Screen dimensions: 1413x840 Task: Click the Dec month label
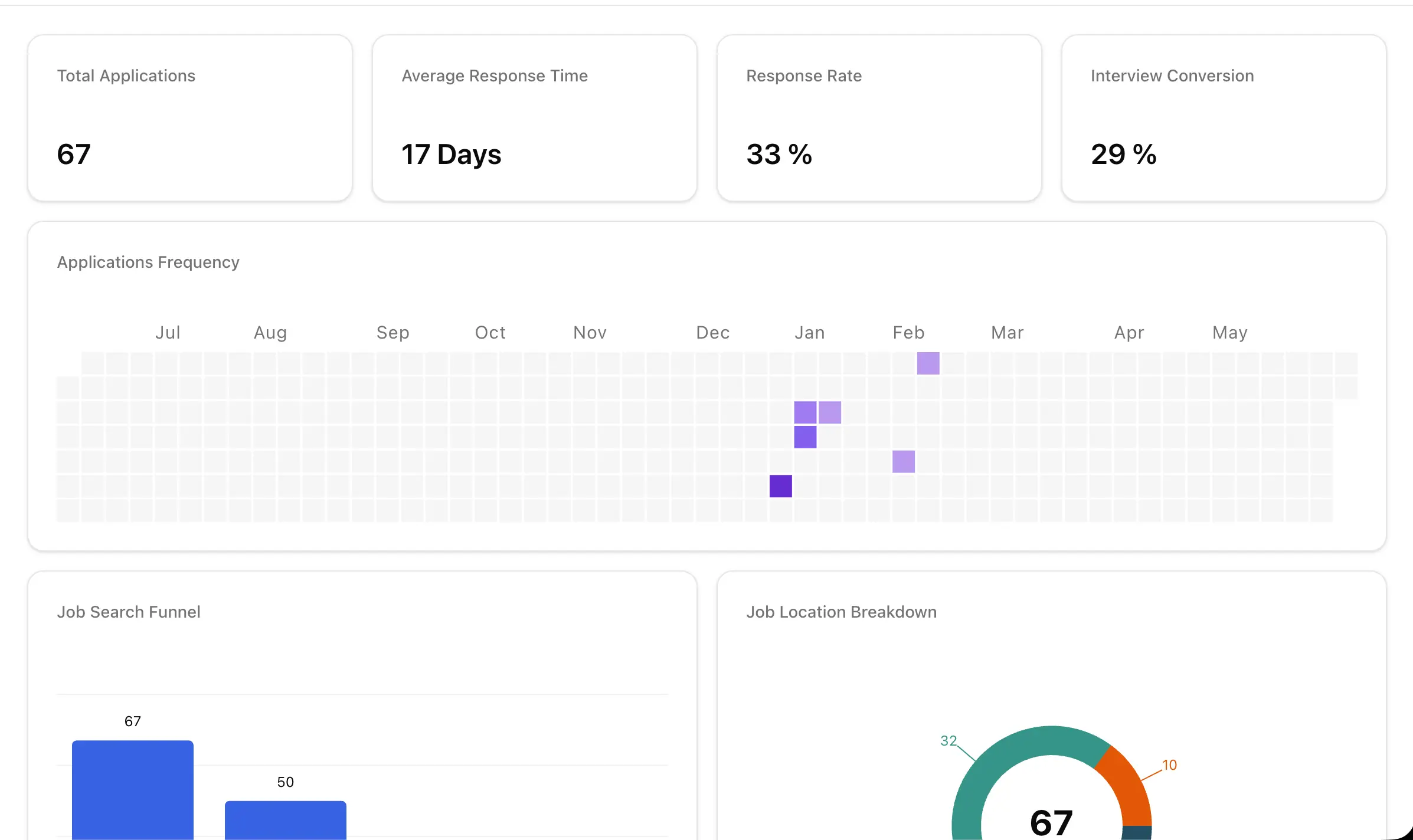713,333
